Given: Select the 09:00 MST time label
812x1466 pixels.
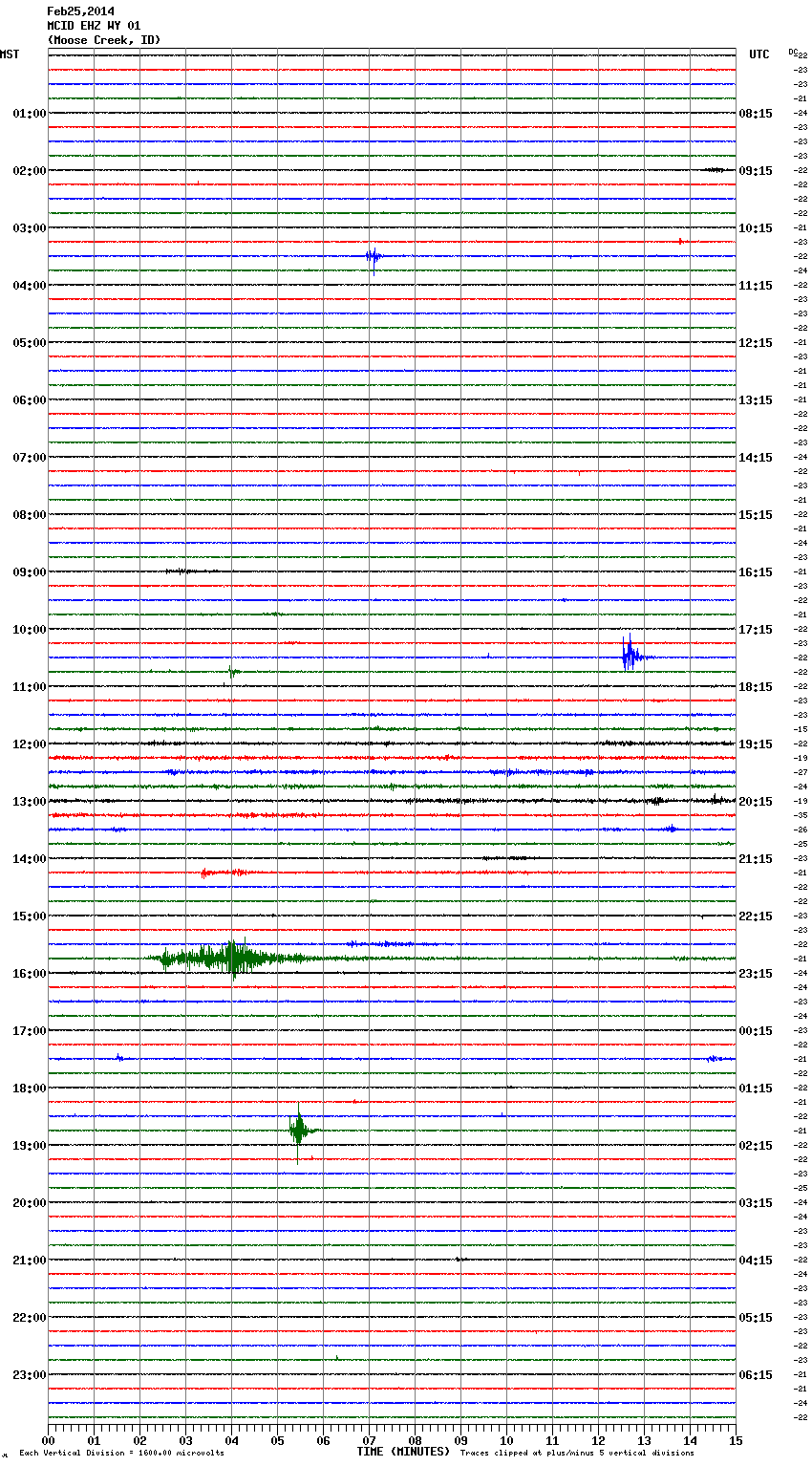Looking at the screenshot, I should (x=29, y=572).
